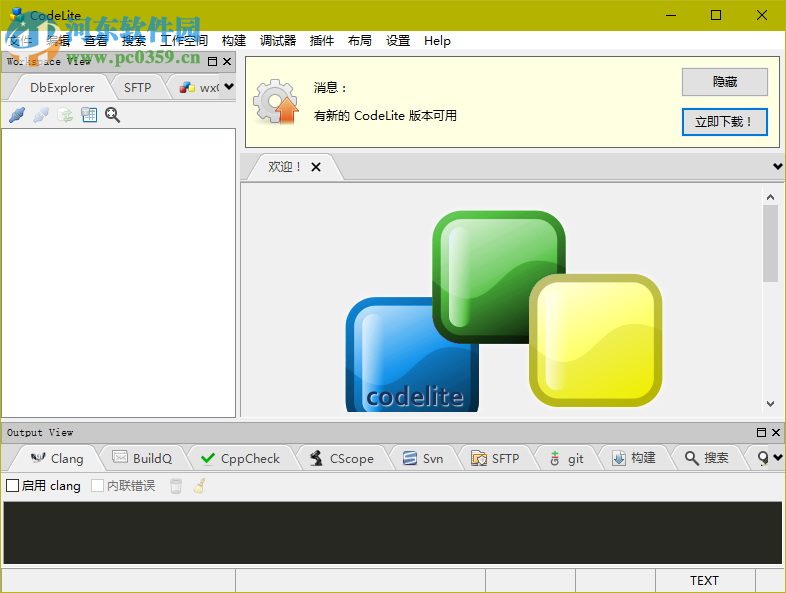This screenshot has width=786, height=593.
Task: Close the Workspace View pane
Action: (x=227, y=61)
